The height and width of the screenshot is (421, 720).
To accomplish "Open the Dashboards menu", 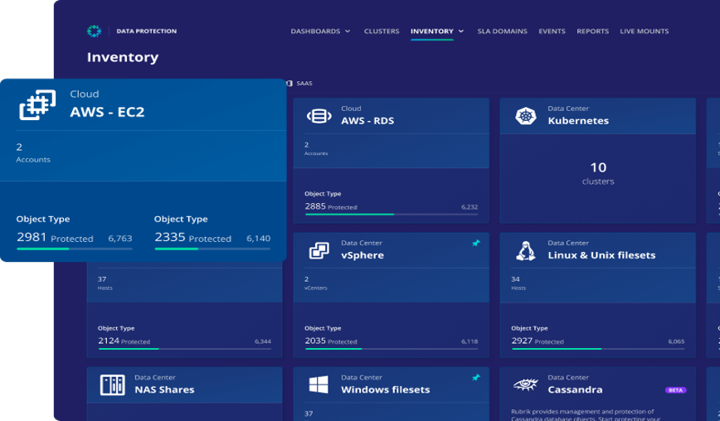I will tap(315, 31).
